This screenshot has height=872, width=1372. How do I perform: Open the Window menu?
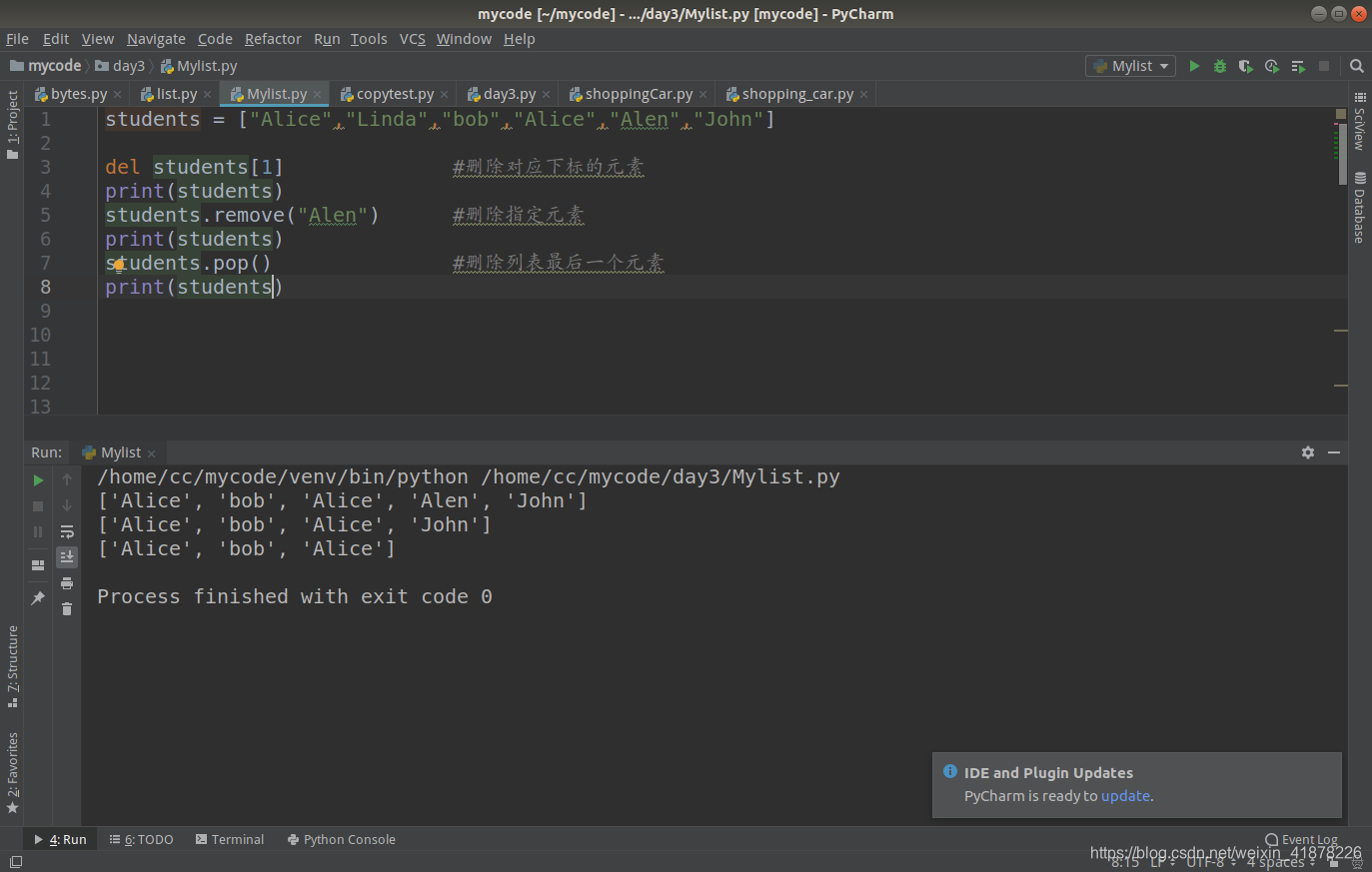(464, 39)
